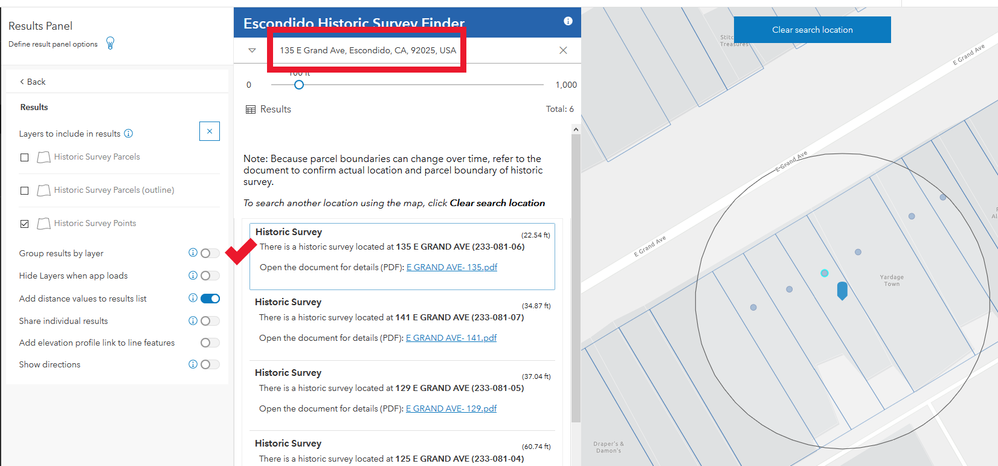Check the Historic Survey Parcels layer checkbox

pos(25,157)
